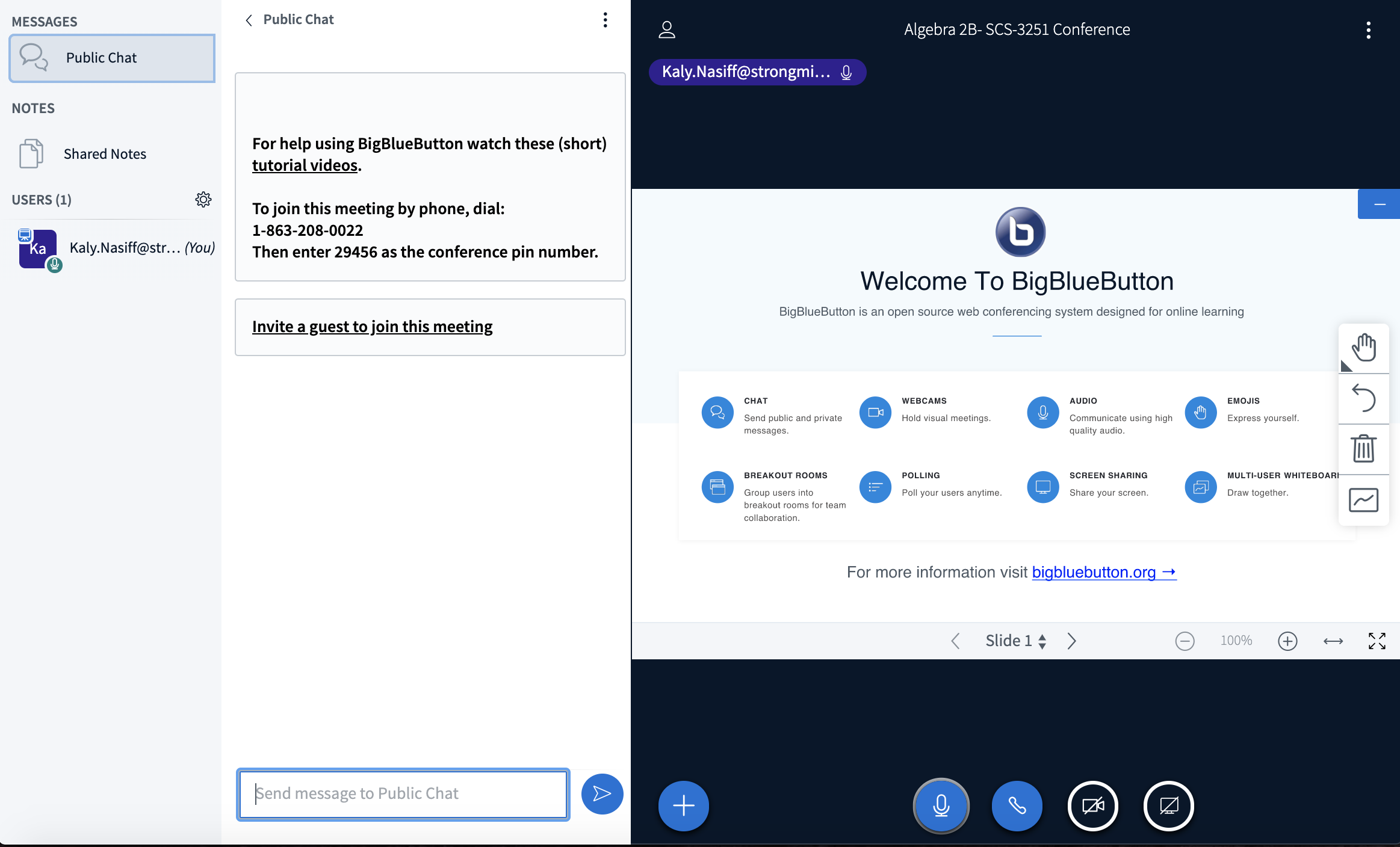Toggle multi-user whiteboard mode
This screenshot has width=1400, height=847.
point(1364,500)
